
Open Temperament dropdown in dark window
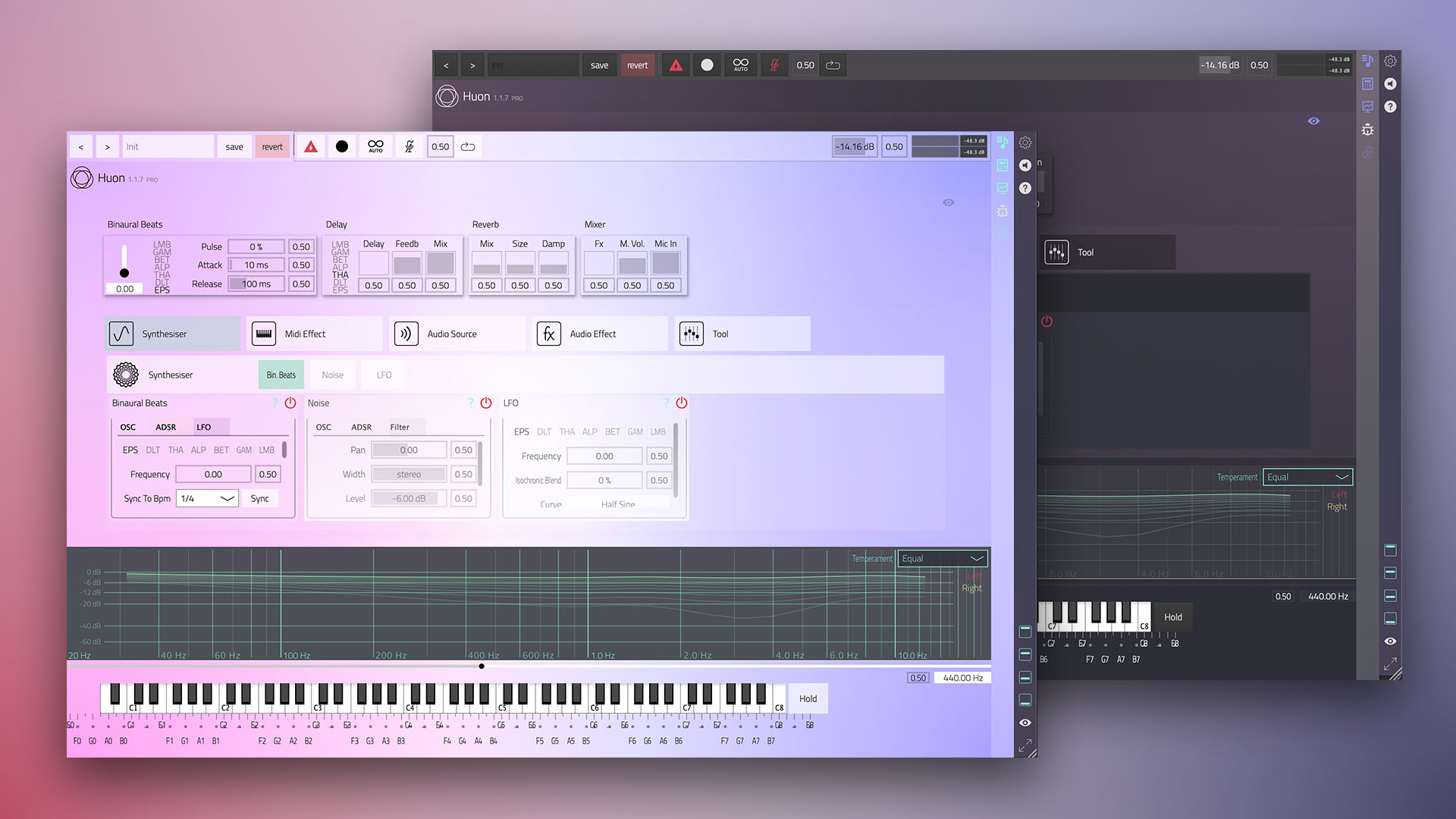1307,477
